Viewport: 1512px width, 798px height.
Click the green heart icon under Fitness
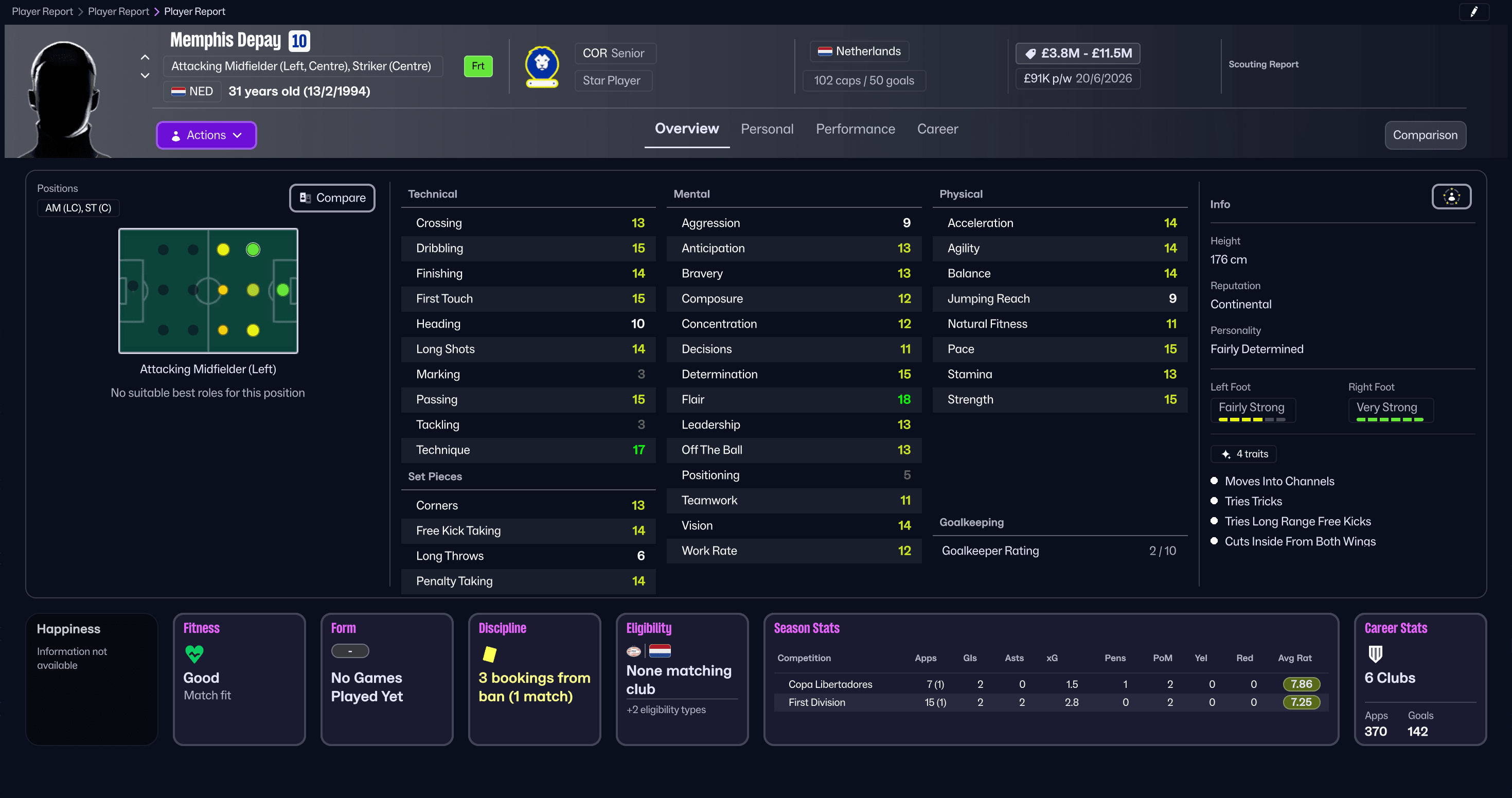(194, 653)
